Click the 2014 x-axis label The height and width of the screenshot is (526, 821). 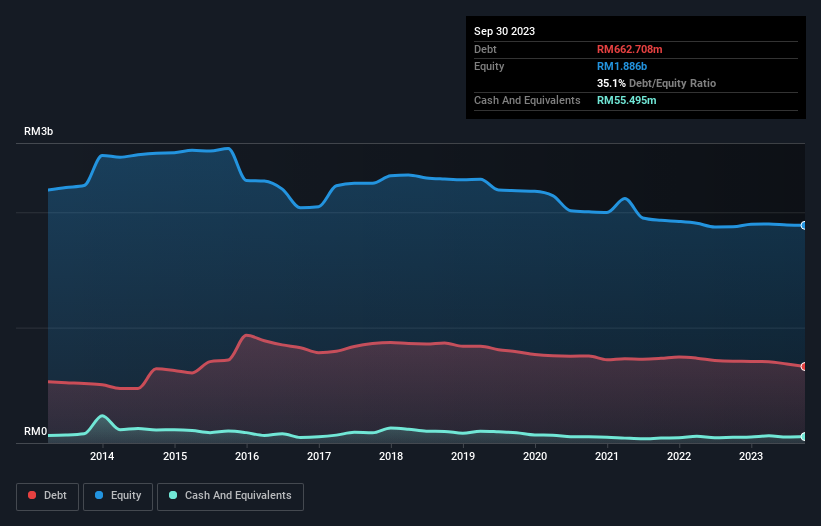click(x=102, y=456)
